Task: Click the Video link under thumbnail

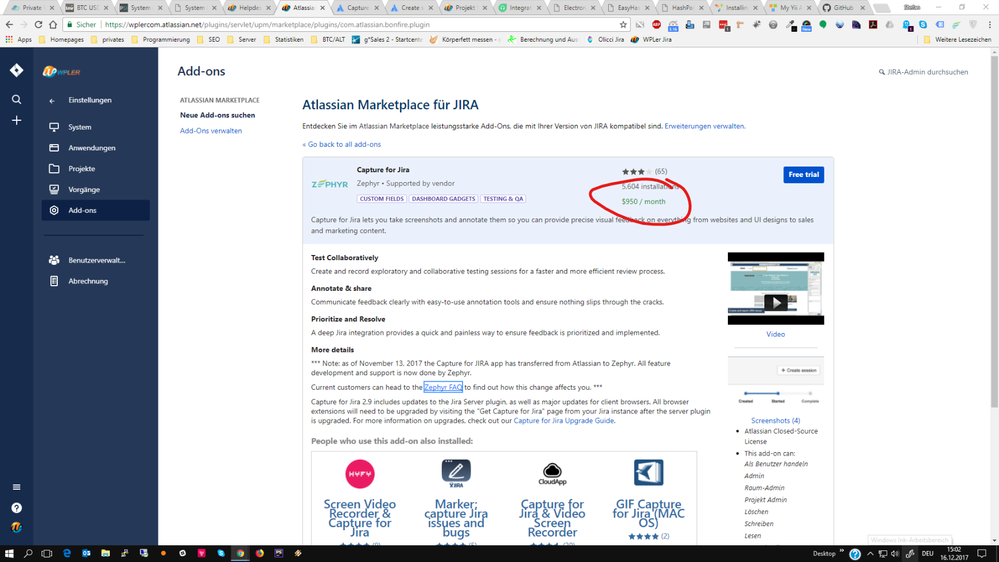Action: pyautogui.click(x=775, y=334)
